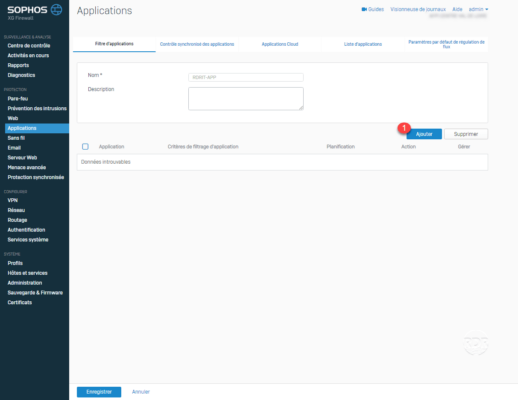The width and height of the screenshot is (518, 400).
Task: Open Pare-feu in the sidebar
Action: (18, 99)
